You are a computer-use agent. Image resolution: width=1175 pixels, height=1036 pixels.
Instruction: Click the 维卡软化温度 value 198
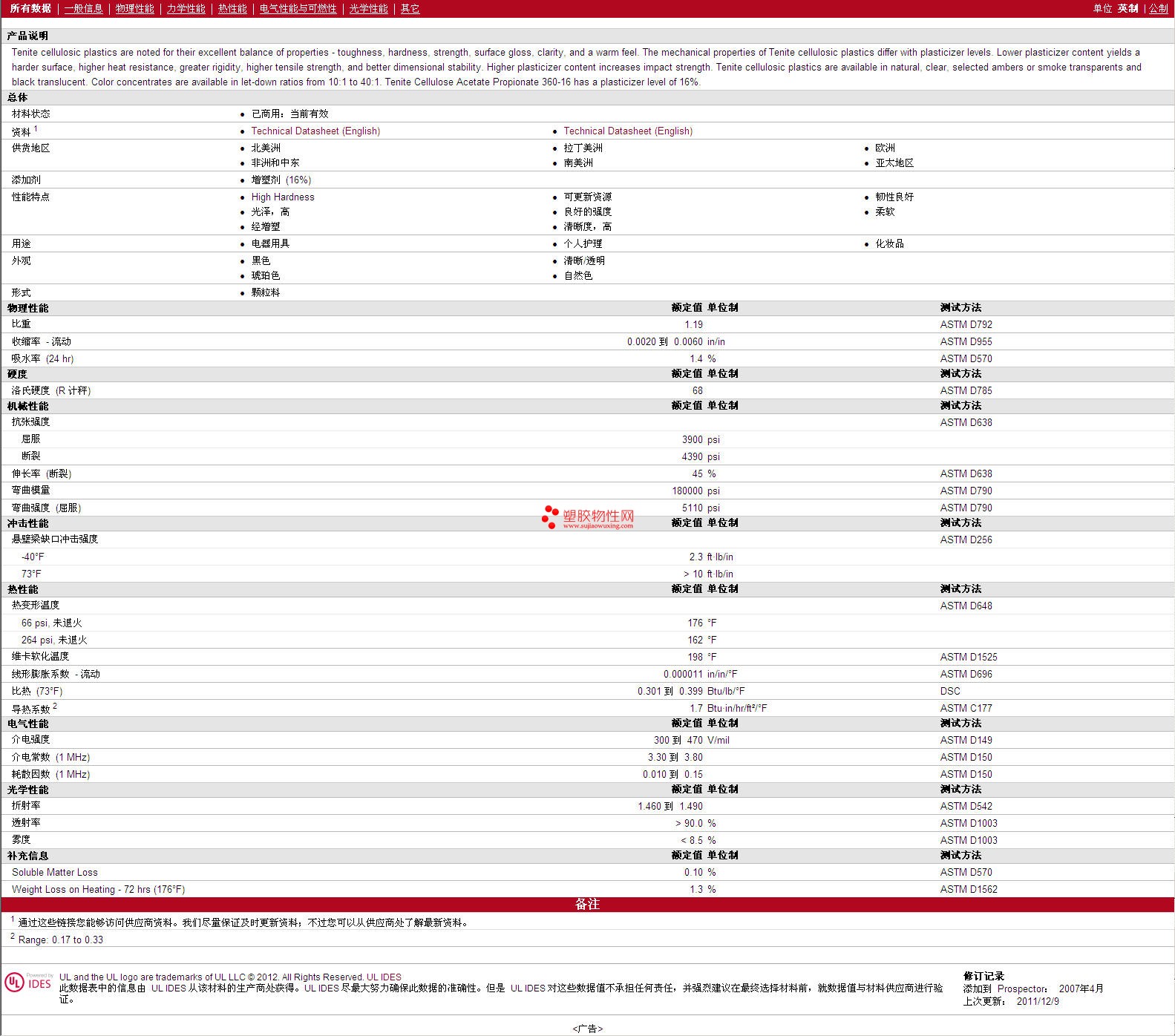(x=695, y=657)
